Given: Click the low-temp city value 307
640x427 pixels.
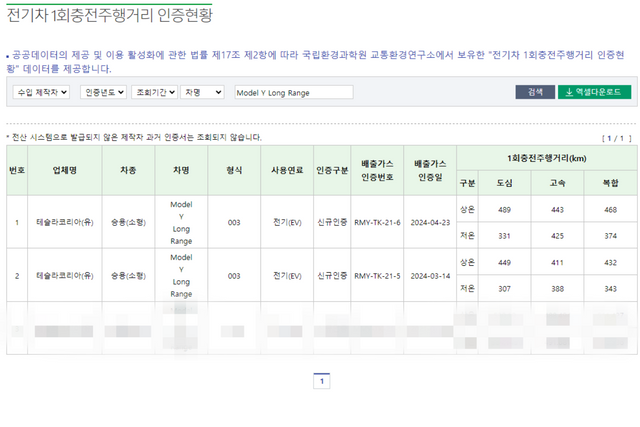Looking at the screenshot, I should click(504, 289).
